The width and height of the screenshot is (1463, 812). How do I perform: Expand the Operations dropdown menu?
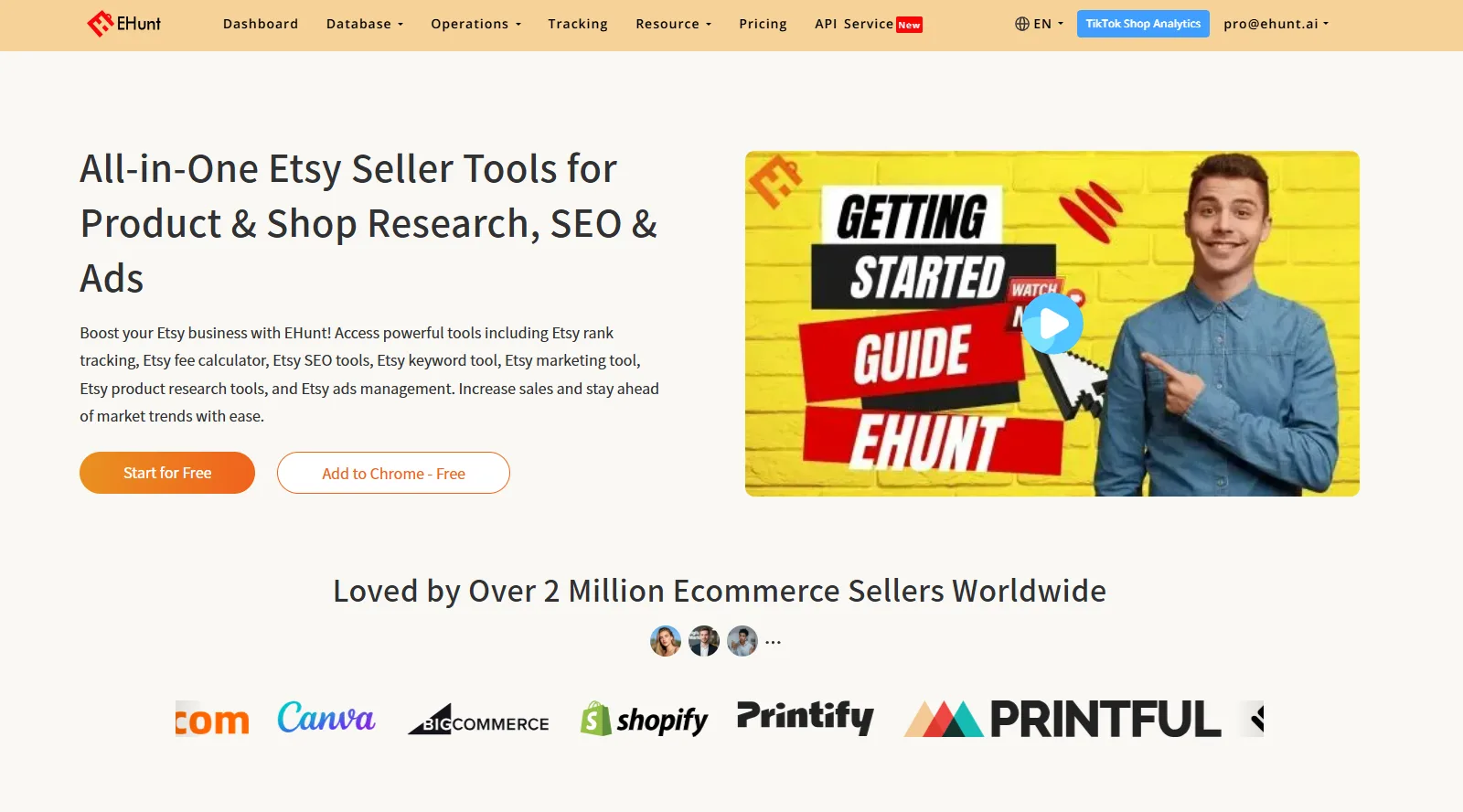click(476, 24)
